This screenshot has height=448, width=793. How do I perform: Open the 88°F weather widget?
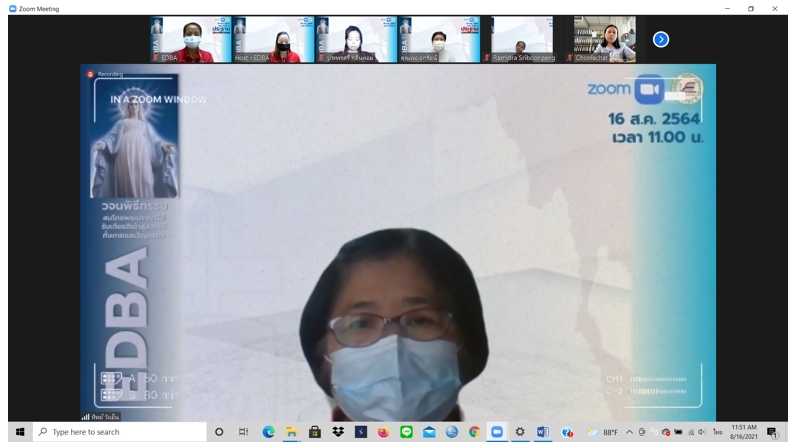603,432
